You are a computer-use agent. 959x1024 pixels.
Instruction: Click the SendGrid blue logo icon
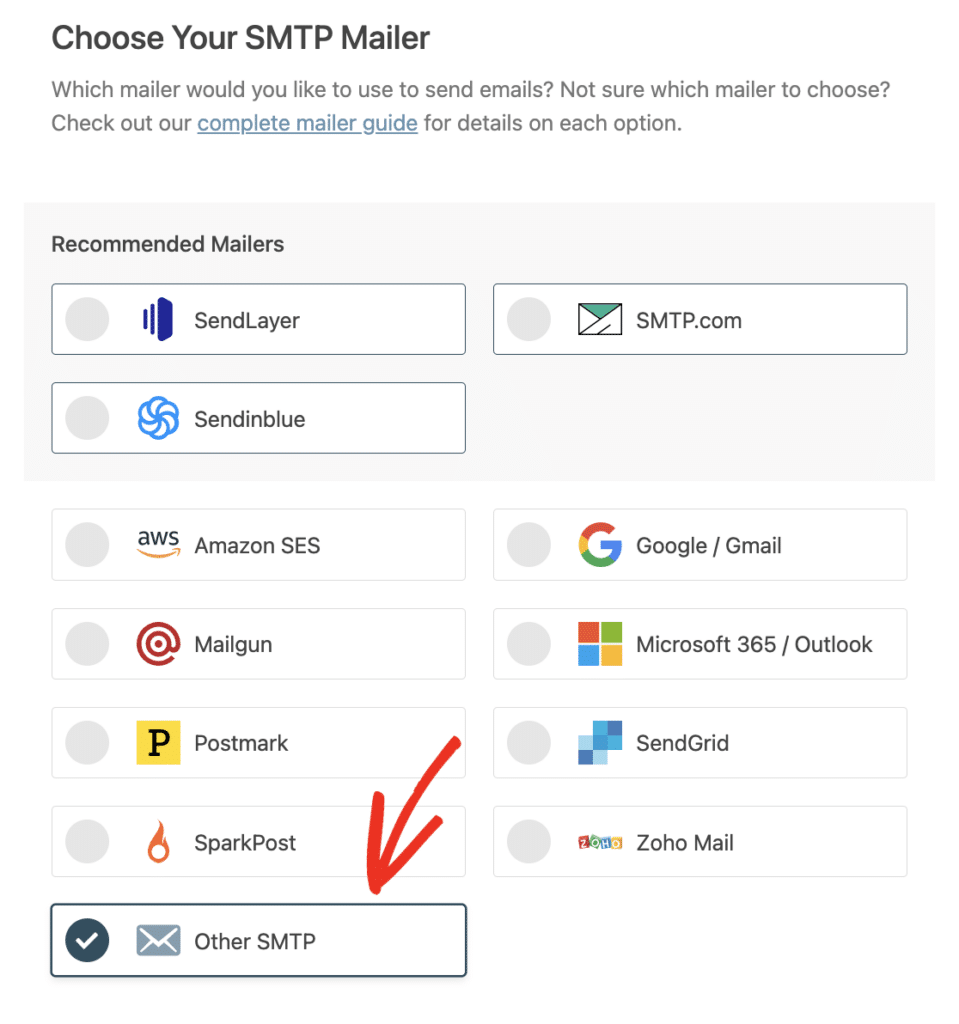pyautogui.click(x=600, y=743)
